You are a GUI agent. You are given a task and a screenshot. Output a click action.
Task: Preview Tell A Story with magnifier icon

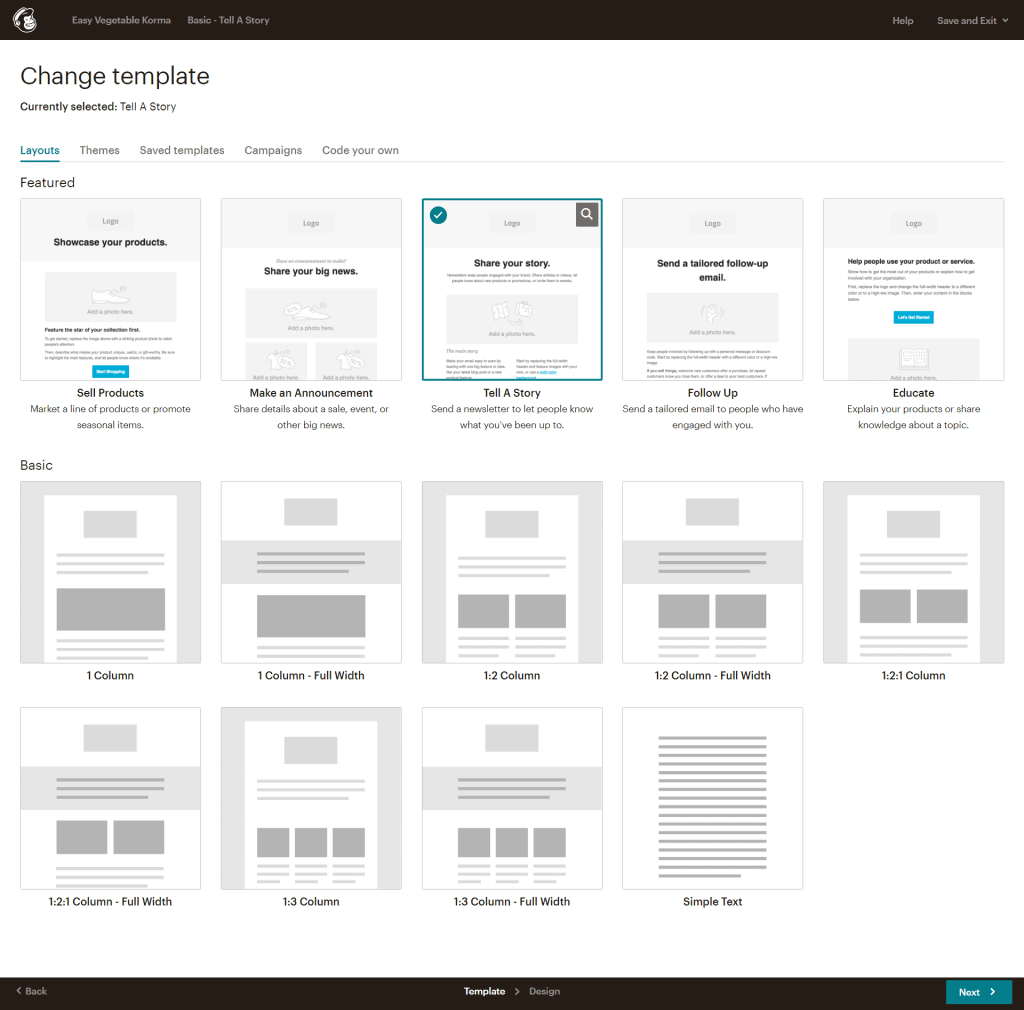pyautogui.click(x=586, y=214)
